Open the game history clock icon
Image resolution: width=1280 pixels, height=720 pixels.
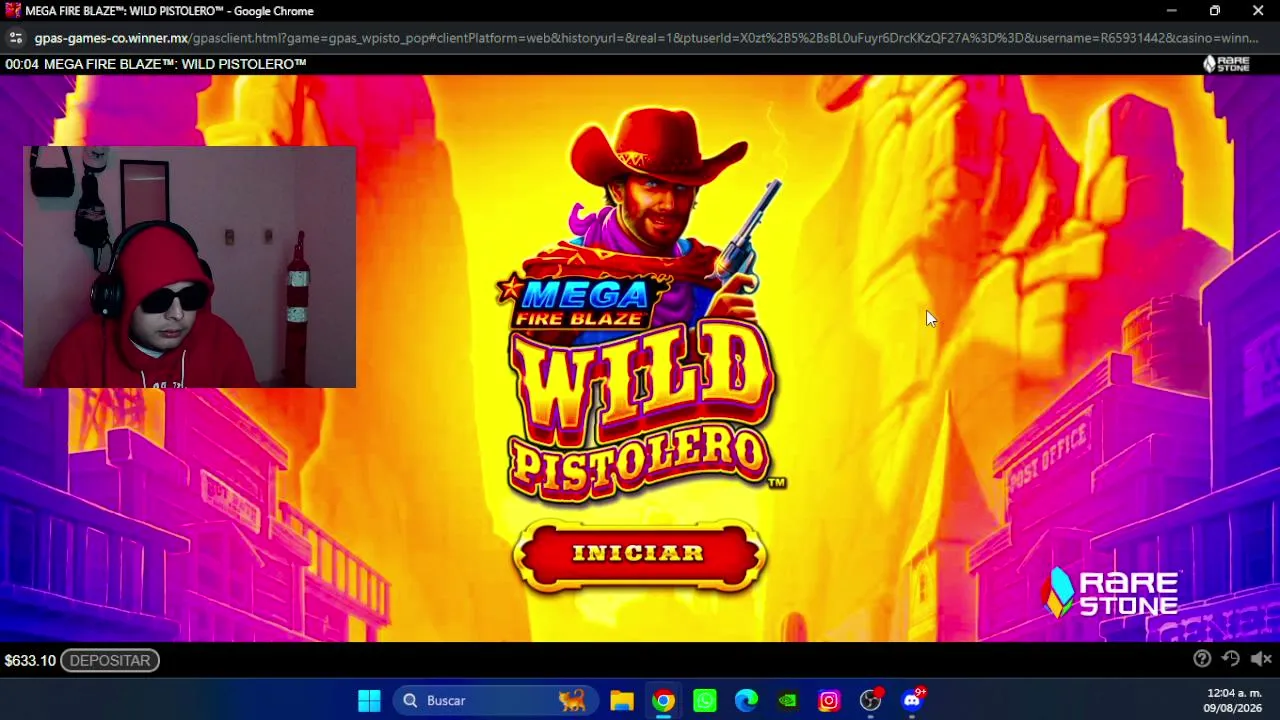click(1231, 659)
